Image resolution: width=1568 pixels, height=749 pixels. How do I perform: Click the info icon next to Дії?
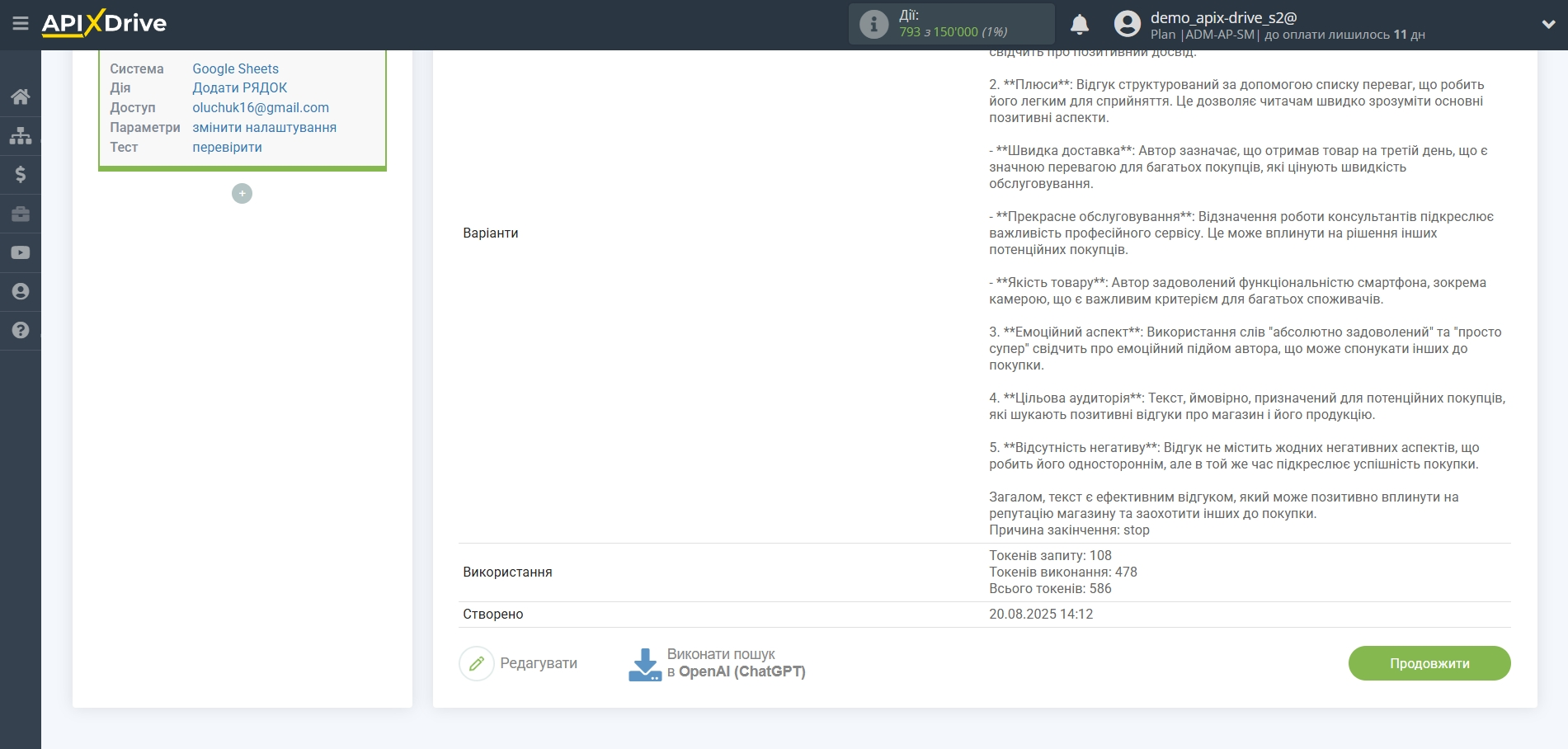click(873, 24)
